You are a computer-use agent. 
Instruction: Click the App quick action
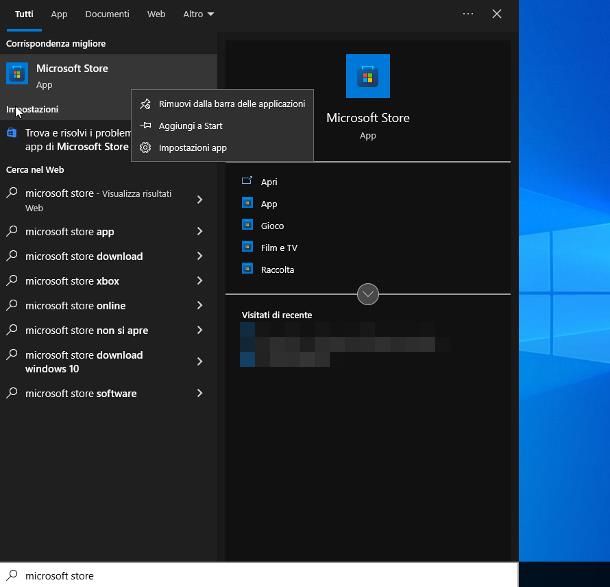tap(269, 204)
